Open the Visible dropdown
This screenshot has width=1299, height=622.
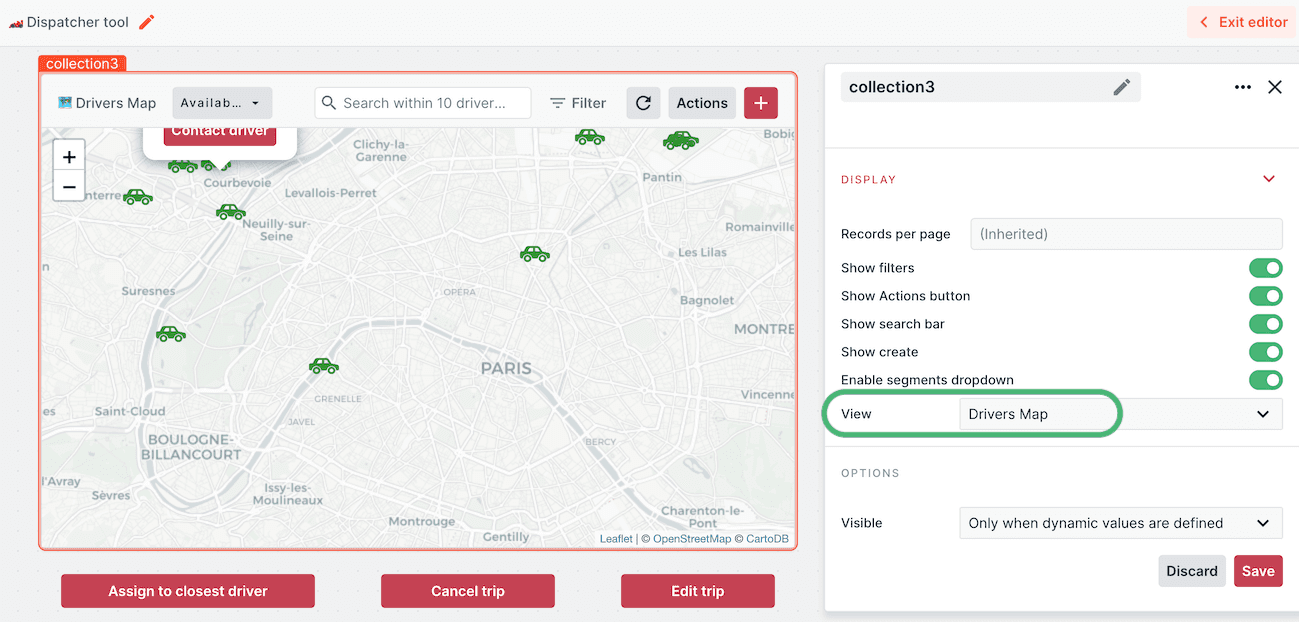click(1120, 523)
